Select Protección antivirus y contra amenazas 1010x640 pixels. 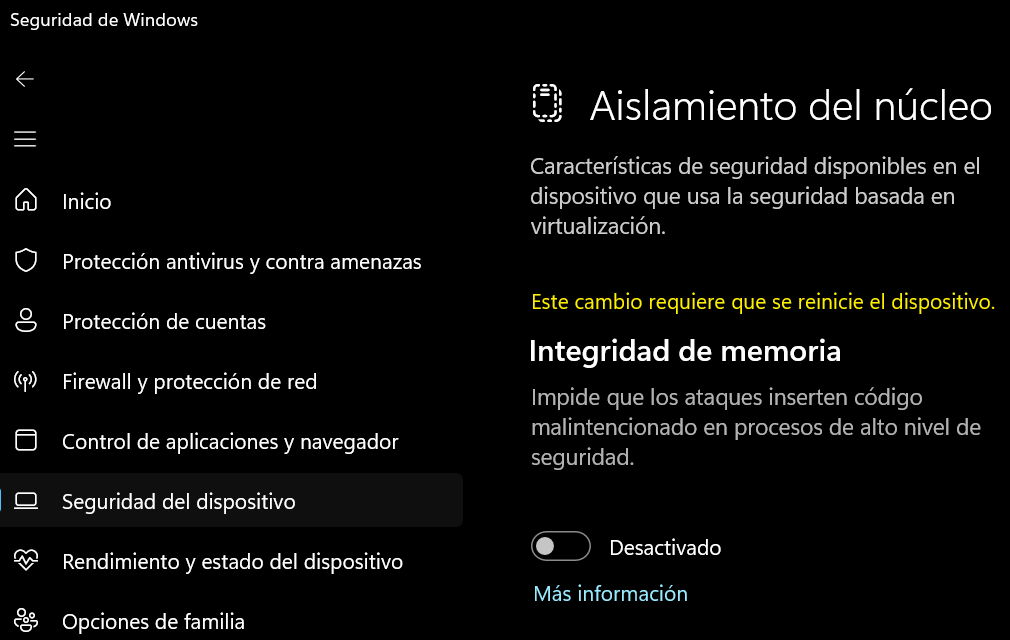click(242, 262)
